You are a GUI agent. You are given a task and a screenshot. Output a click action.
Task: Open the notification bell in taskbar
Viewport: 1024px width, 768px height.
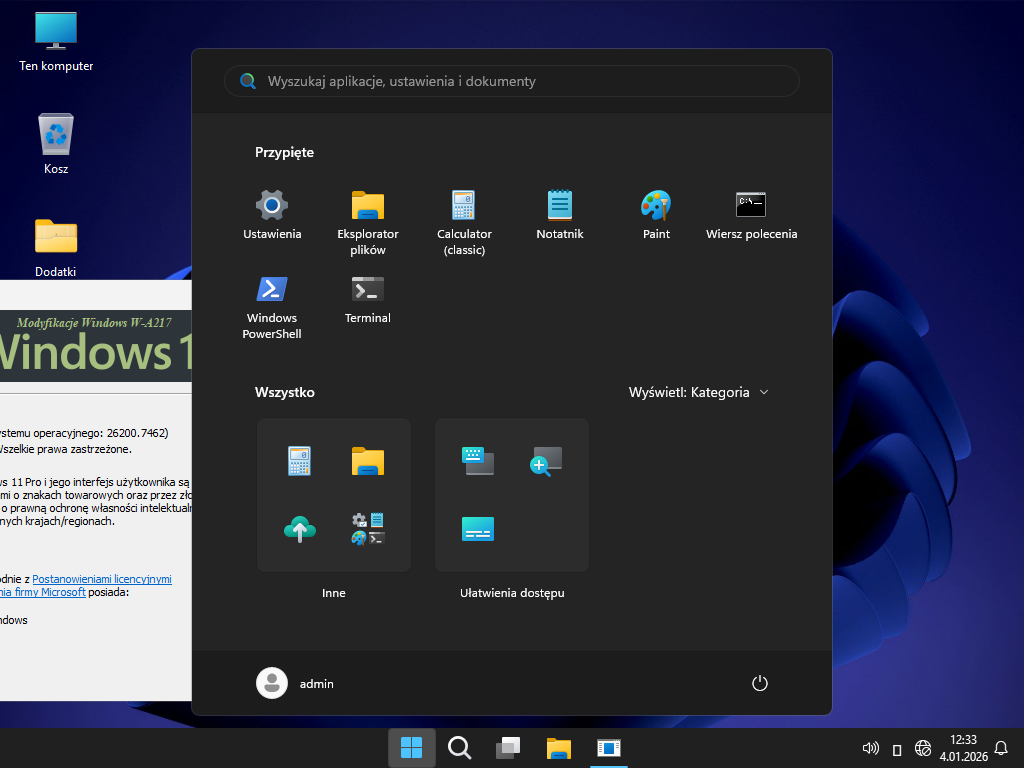point(1001,748)
